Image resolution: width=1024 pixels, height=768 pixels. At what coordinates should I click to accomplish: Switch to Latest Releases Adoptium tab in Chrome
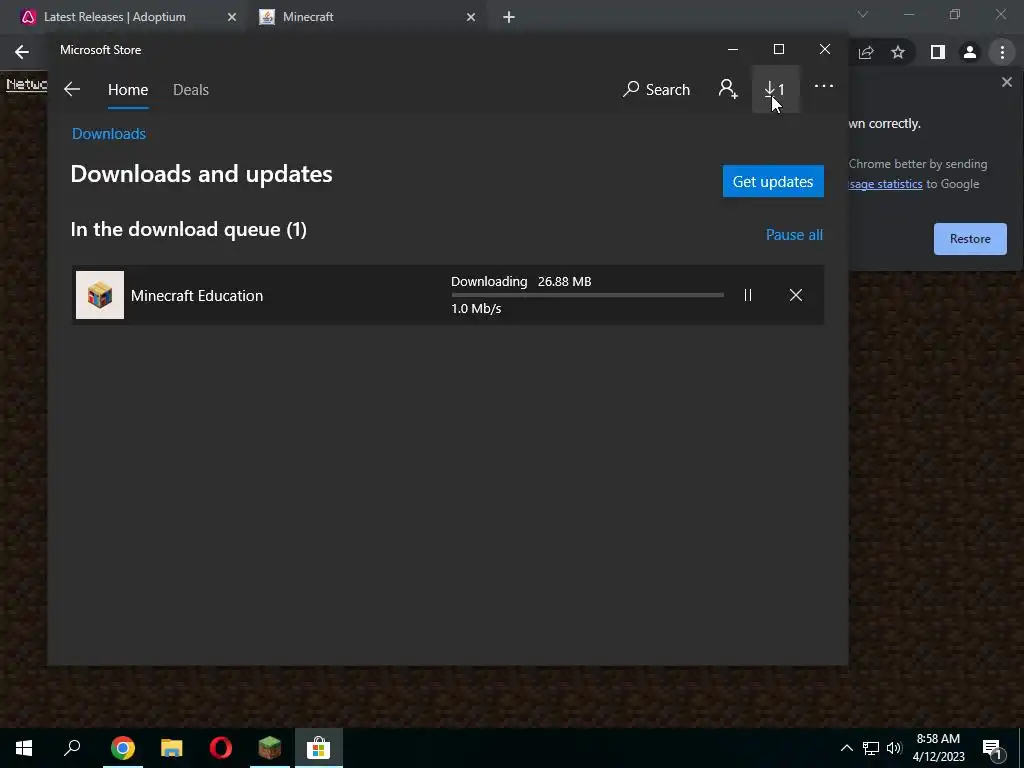pos(114,17)
